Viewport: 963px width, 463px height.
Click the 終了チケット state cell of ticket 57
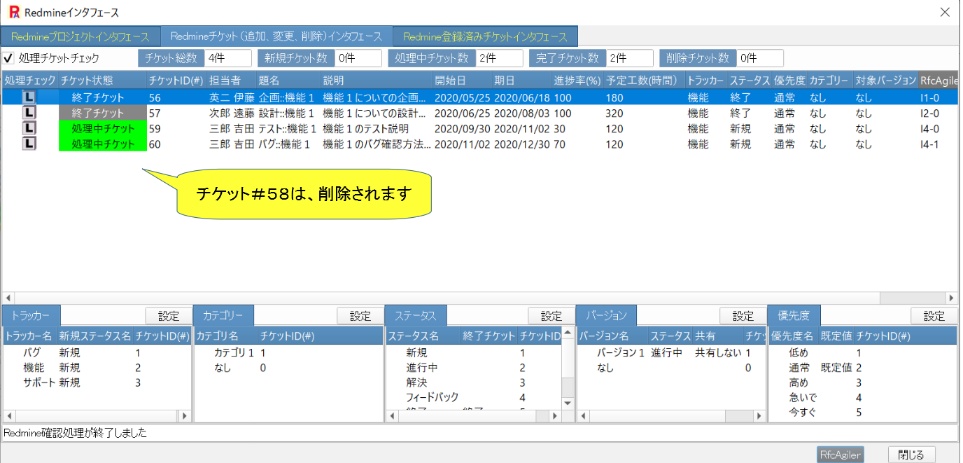[103, 113]
